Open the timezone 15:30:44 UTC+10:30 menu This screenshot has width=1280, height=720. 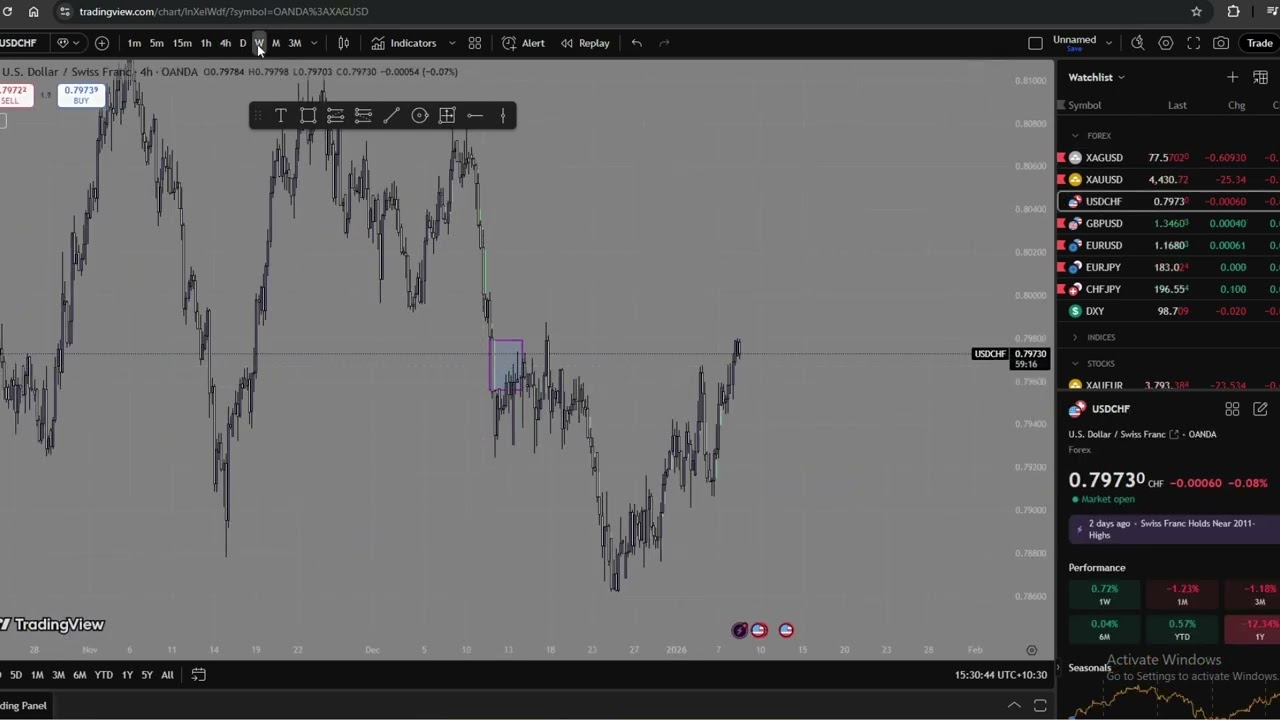coord(1001,675)
